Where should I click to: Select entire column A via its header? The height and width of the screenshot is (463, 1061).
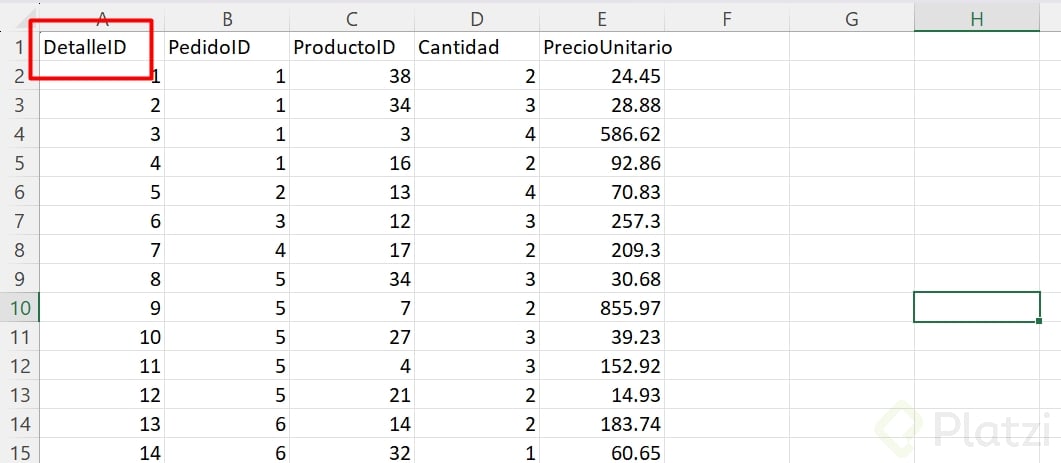pyautogui.click(x=102, y=18)
